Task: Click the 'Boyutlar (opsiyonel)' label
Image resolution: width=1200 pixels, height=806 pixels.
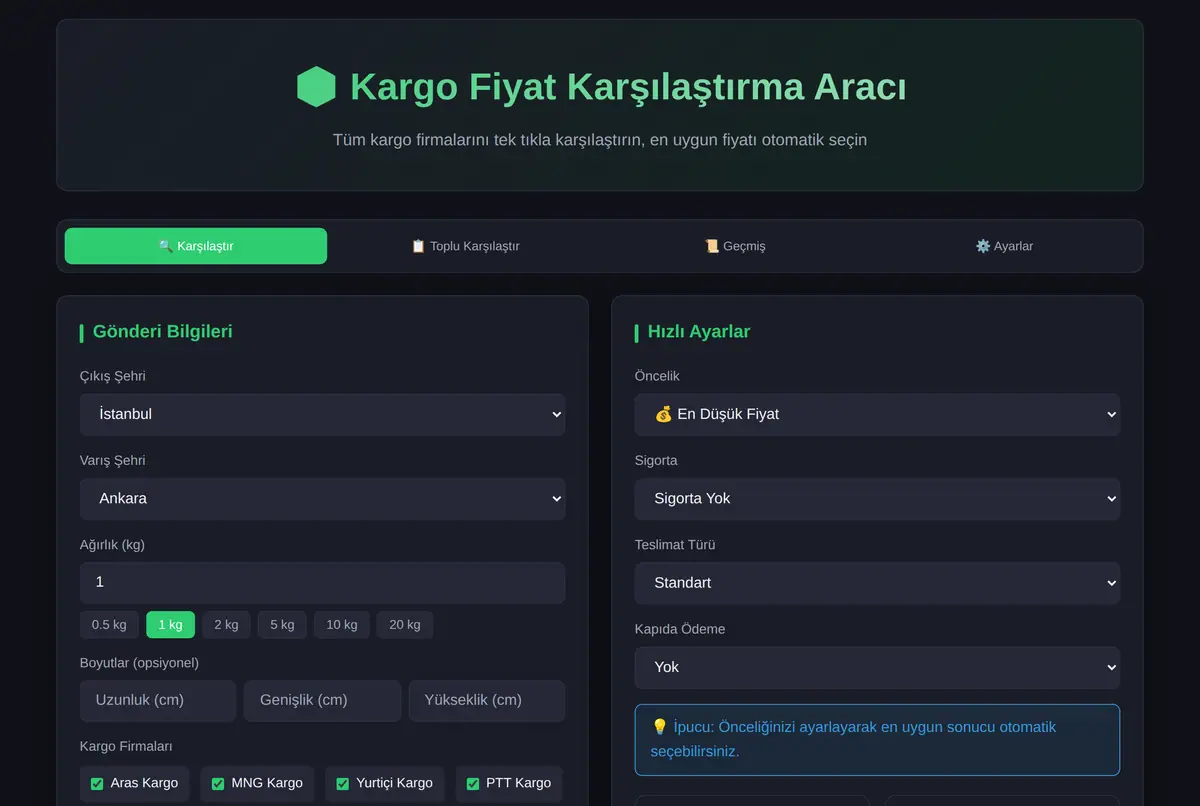Action: (139, 663)
